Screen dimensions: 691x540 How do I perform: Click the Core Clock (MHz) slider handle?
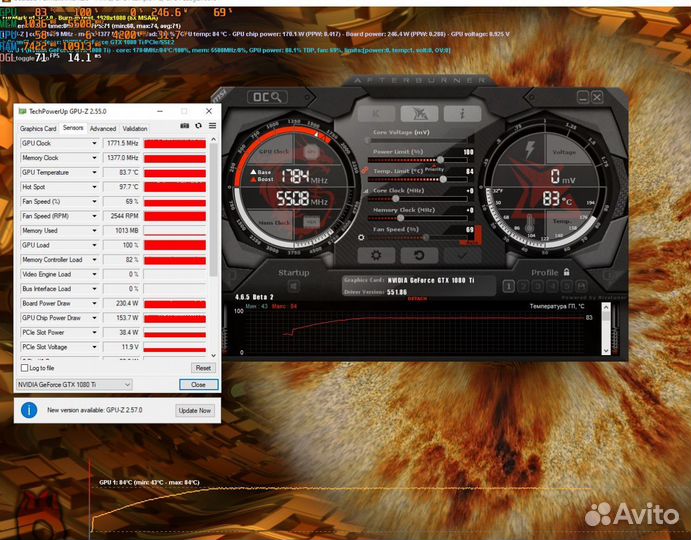pyautogui.click(x=396, y=199)
